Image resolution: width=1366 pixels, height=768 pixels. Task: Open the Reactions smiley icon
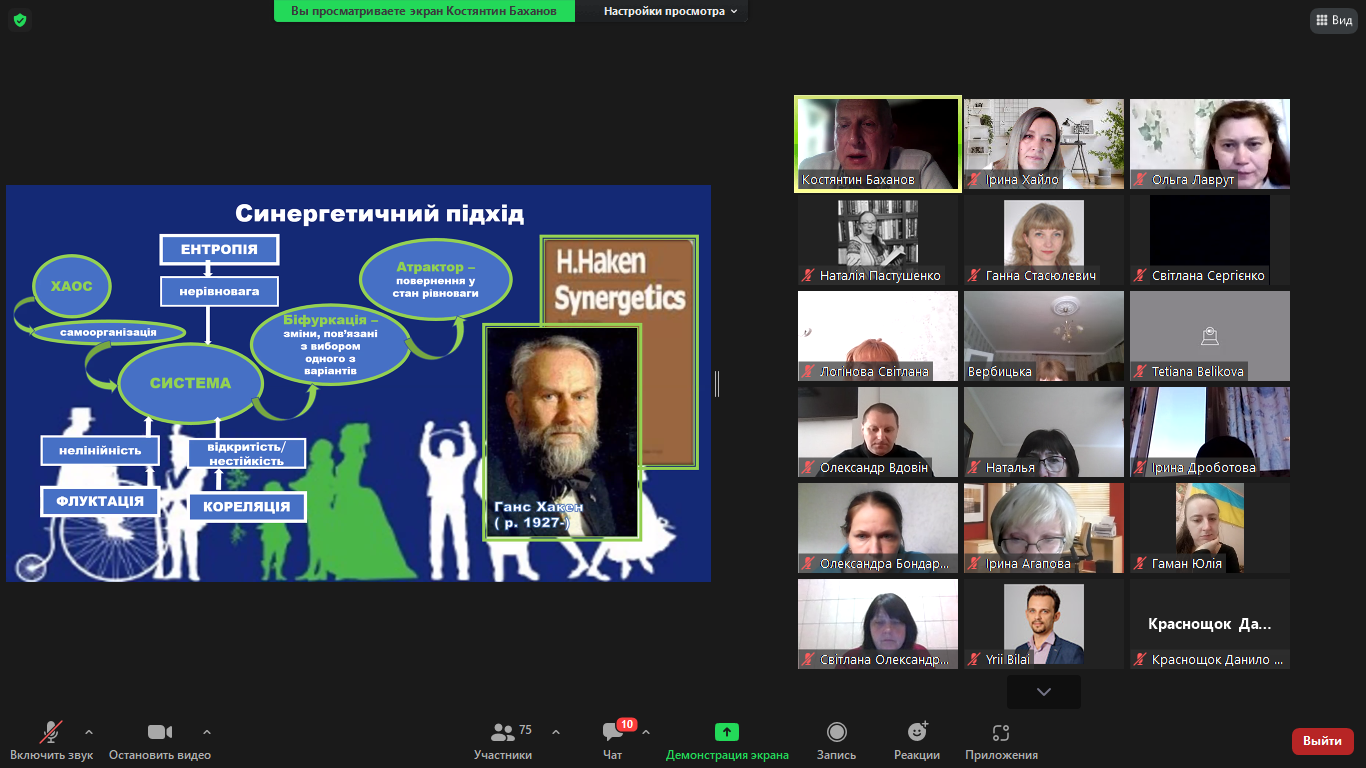[916, 732]
